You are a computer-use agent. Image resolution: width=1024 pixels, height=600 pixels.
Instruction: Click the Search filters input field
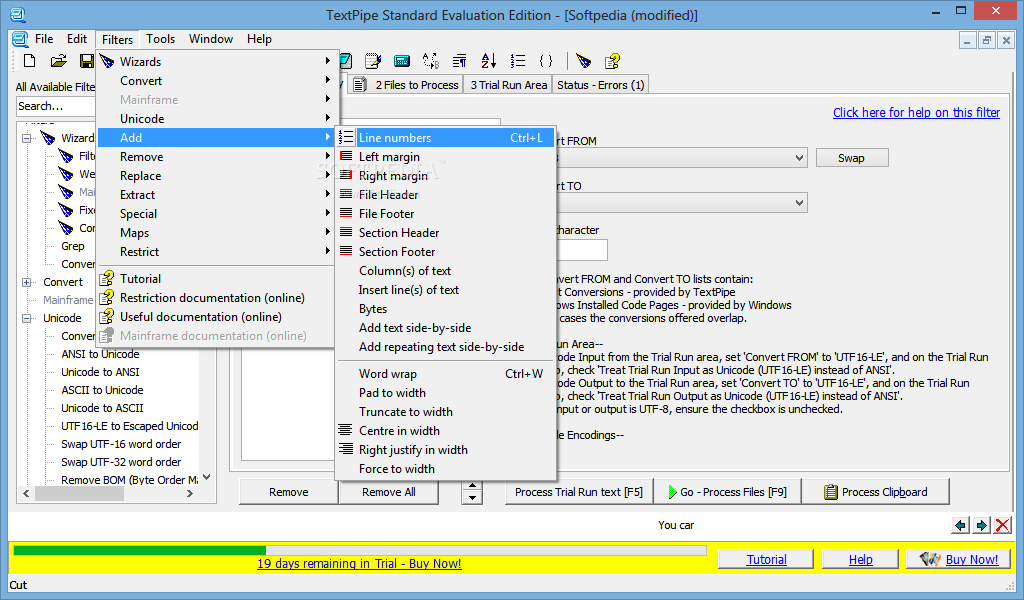(x=56, y=106)
